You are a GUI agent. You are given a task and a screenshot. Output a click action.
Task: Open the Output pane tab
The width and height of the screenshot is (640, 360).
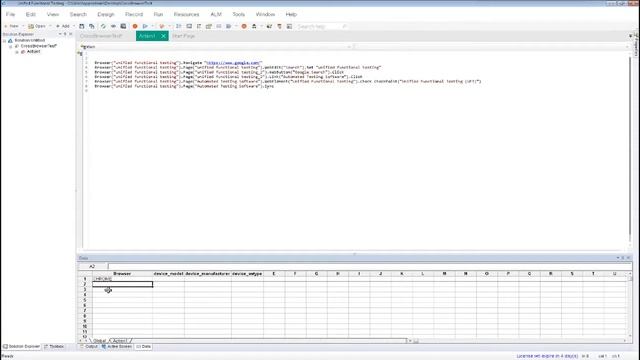point(89,347)
